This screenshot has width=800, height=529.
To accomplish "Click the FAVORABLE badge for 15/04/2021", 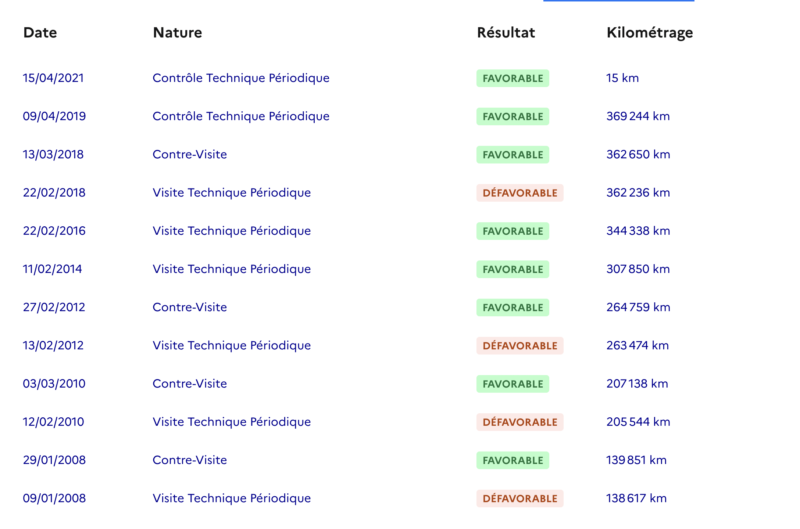I will (513, 78).
